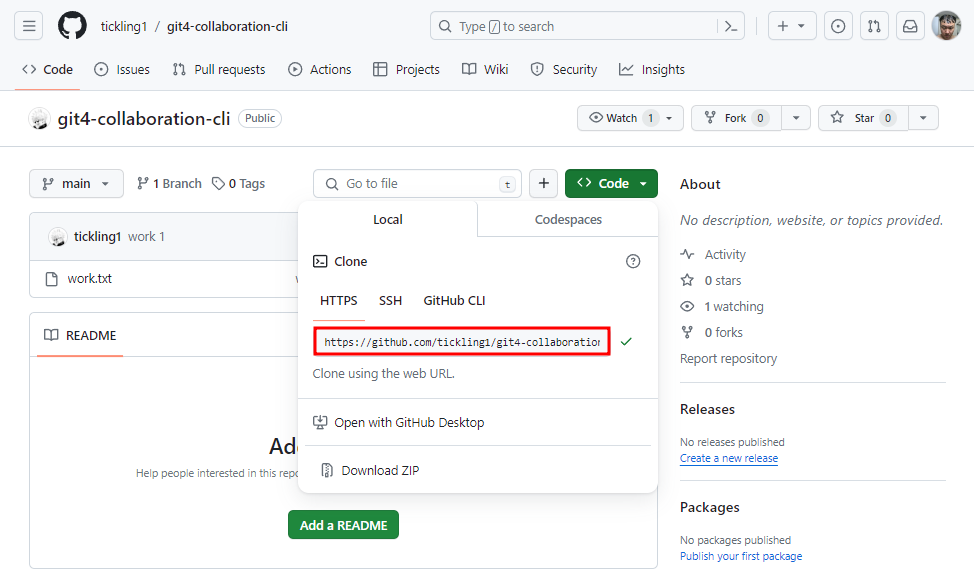Open the 0 stars link

[711, 281]
